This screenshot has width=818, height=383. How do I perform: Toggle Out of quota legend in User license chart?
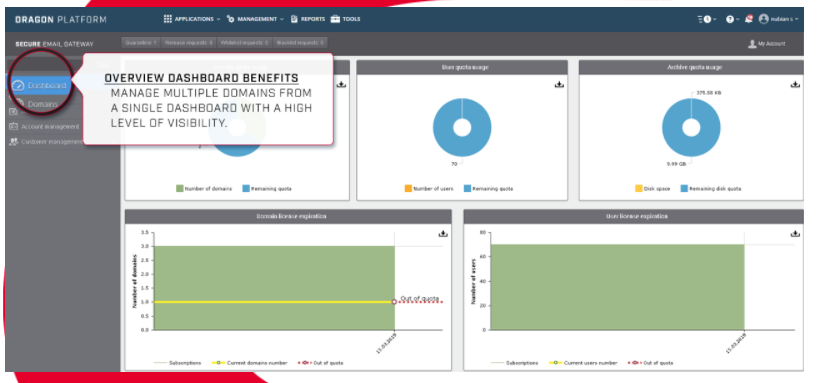(650, 363)
